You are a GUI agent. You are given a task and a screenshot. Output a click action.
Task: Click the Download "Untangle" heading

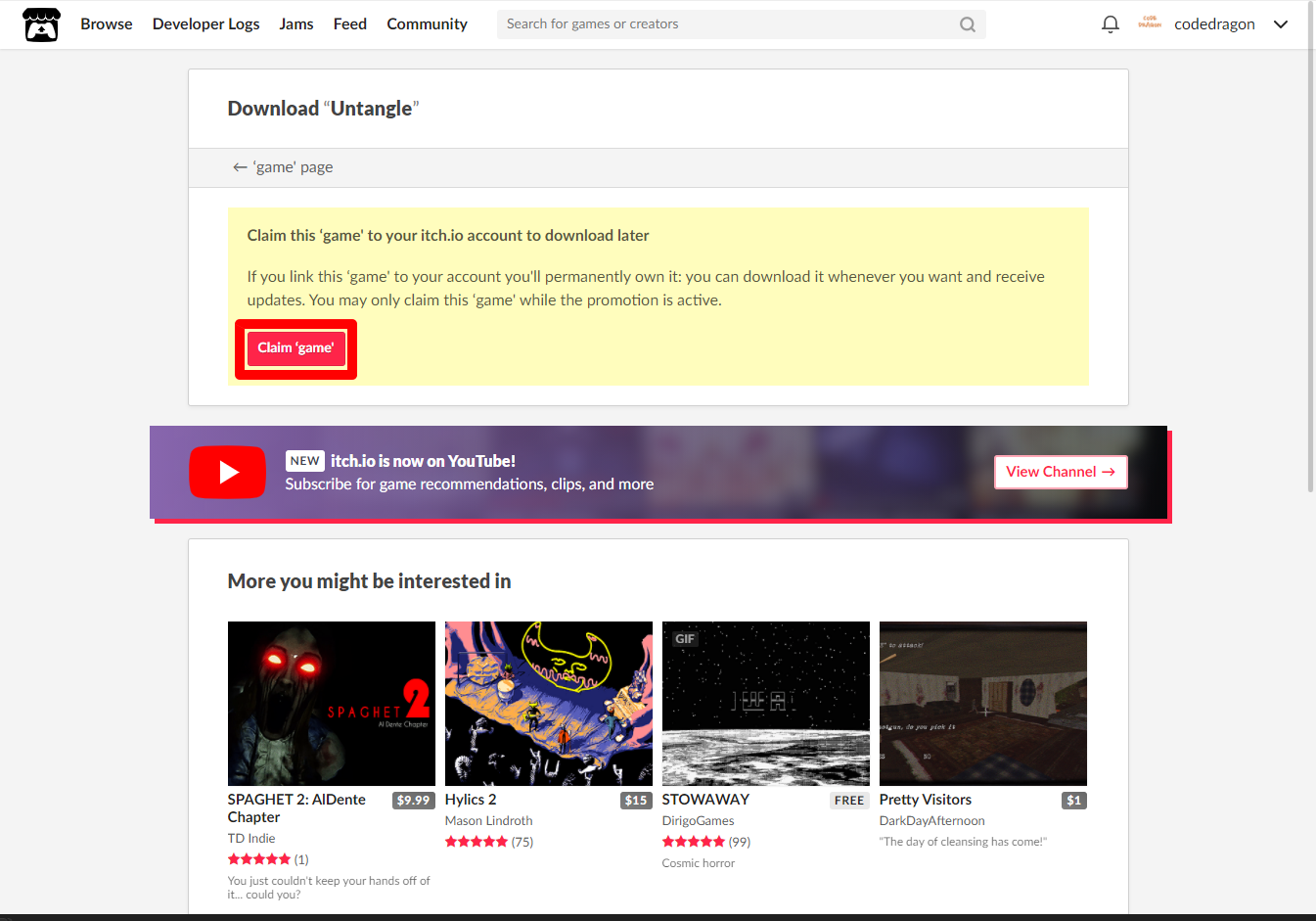(x=323, y=109)
